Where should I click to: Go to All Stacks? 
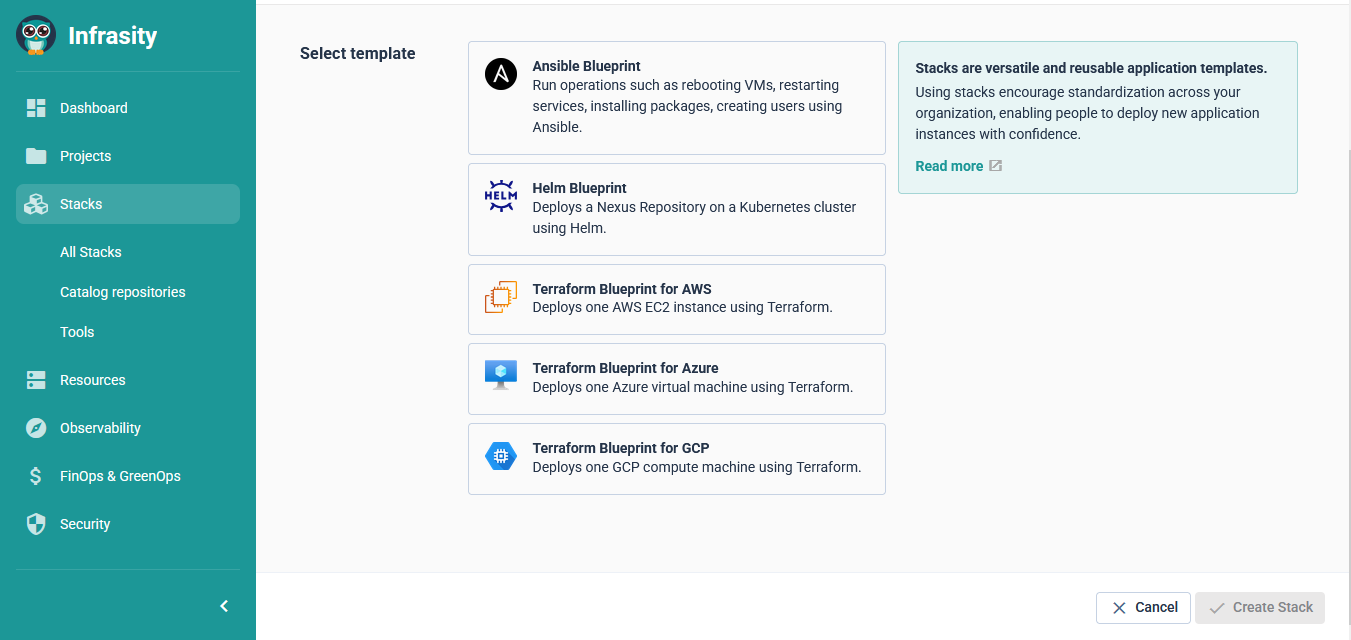[x=91, y=252]
